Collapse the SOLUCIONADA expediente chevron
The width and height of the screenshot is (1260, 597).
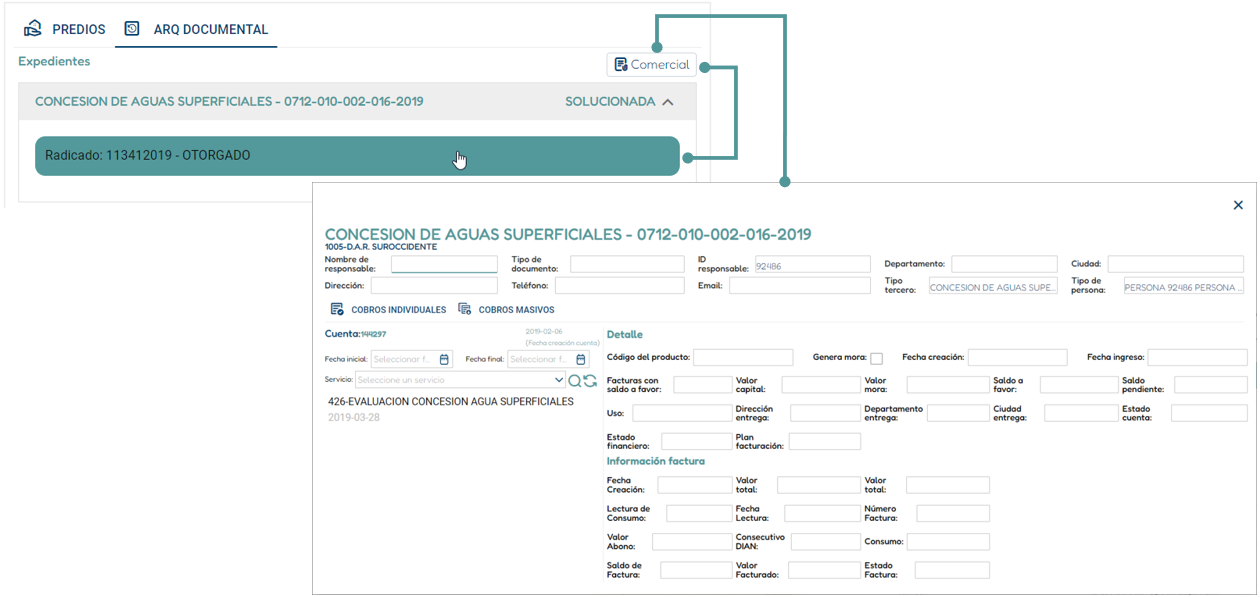coord(668,102)
